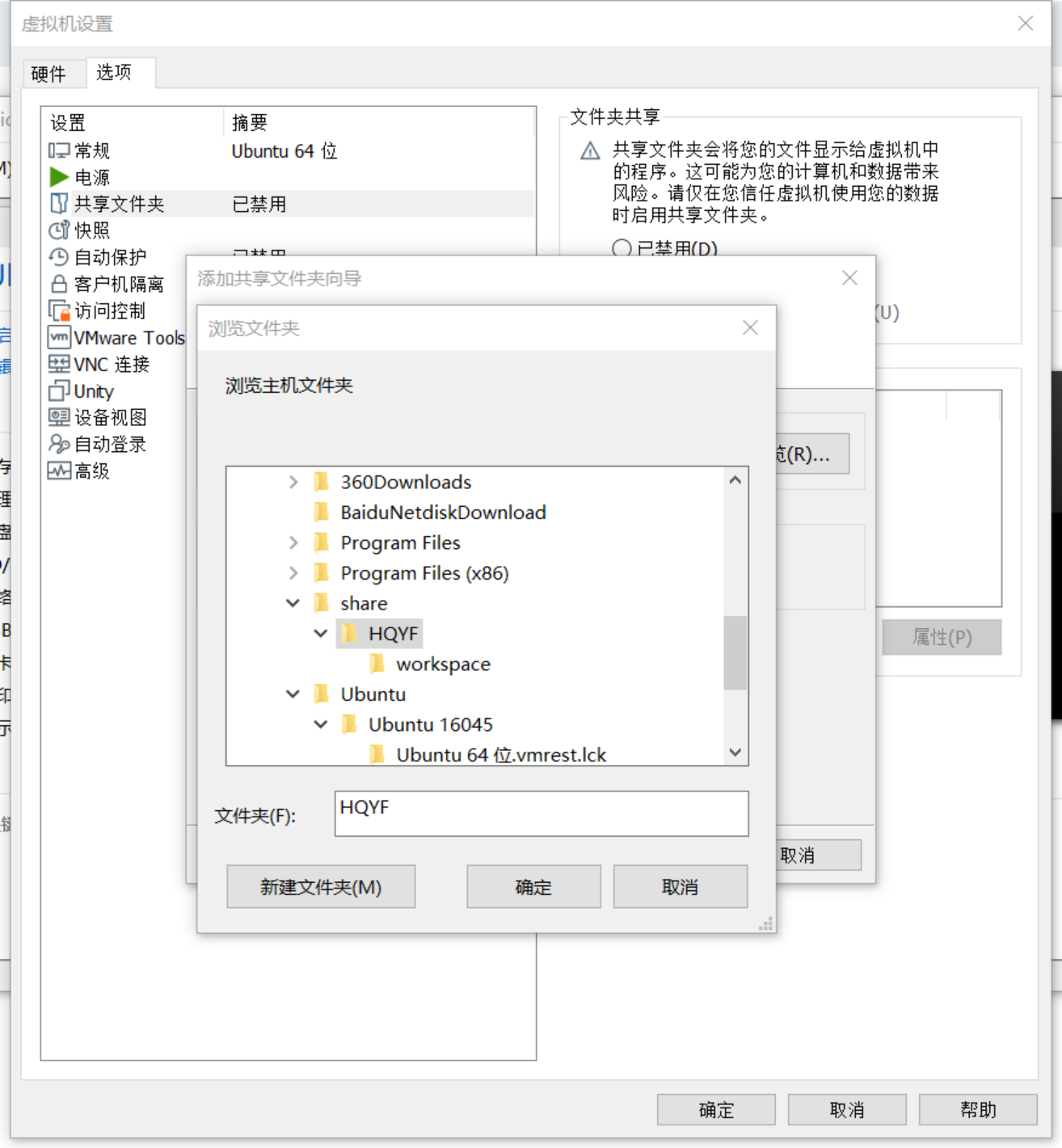Click the 属性(P) button
The image size is (1062, 1148).
[x=942, y=637]
